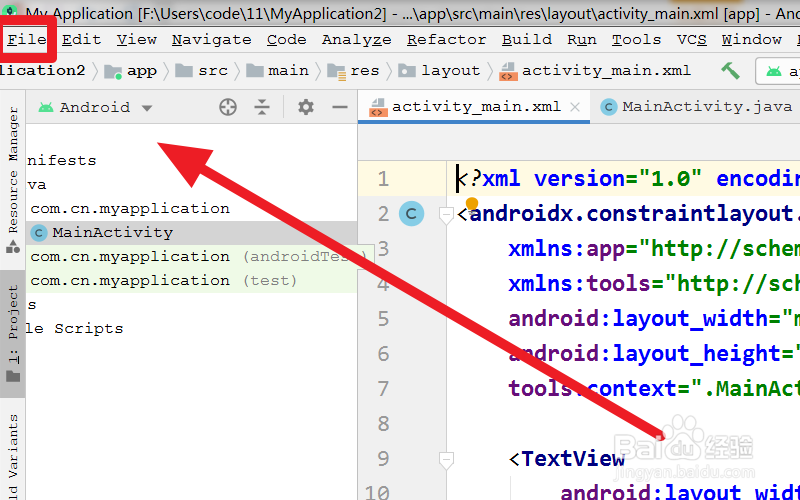This screenshot has width=800, height=500.
Task: Click the res breadcrumb folder
Action: pos(353,71)
